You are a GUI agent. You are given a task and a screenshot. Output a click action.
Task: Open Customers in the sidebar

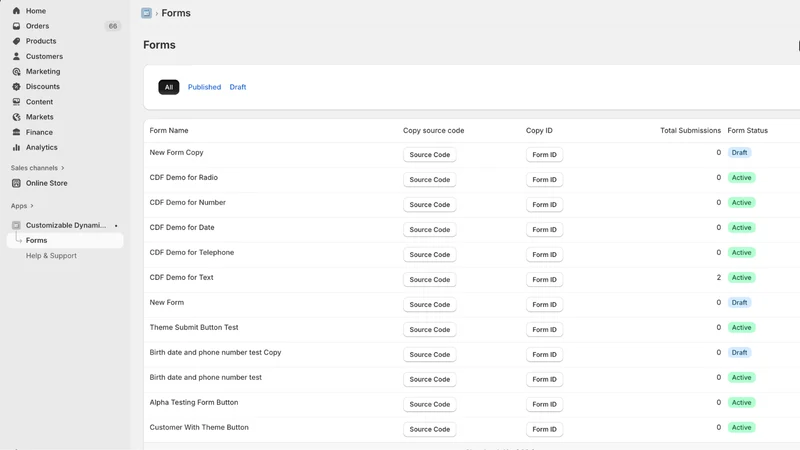[44, 56]
